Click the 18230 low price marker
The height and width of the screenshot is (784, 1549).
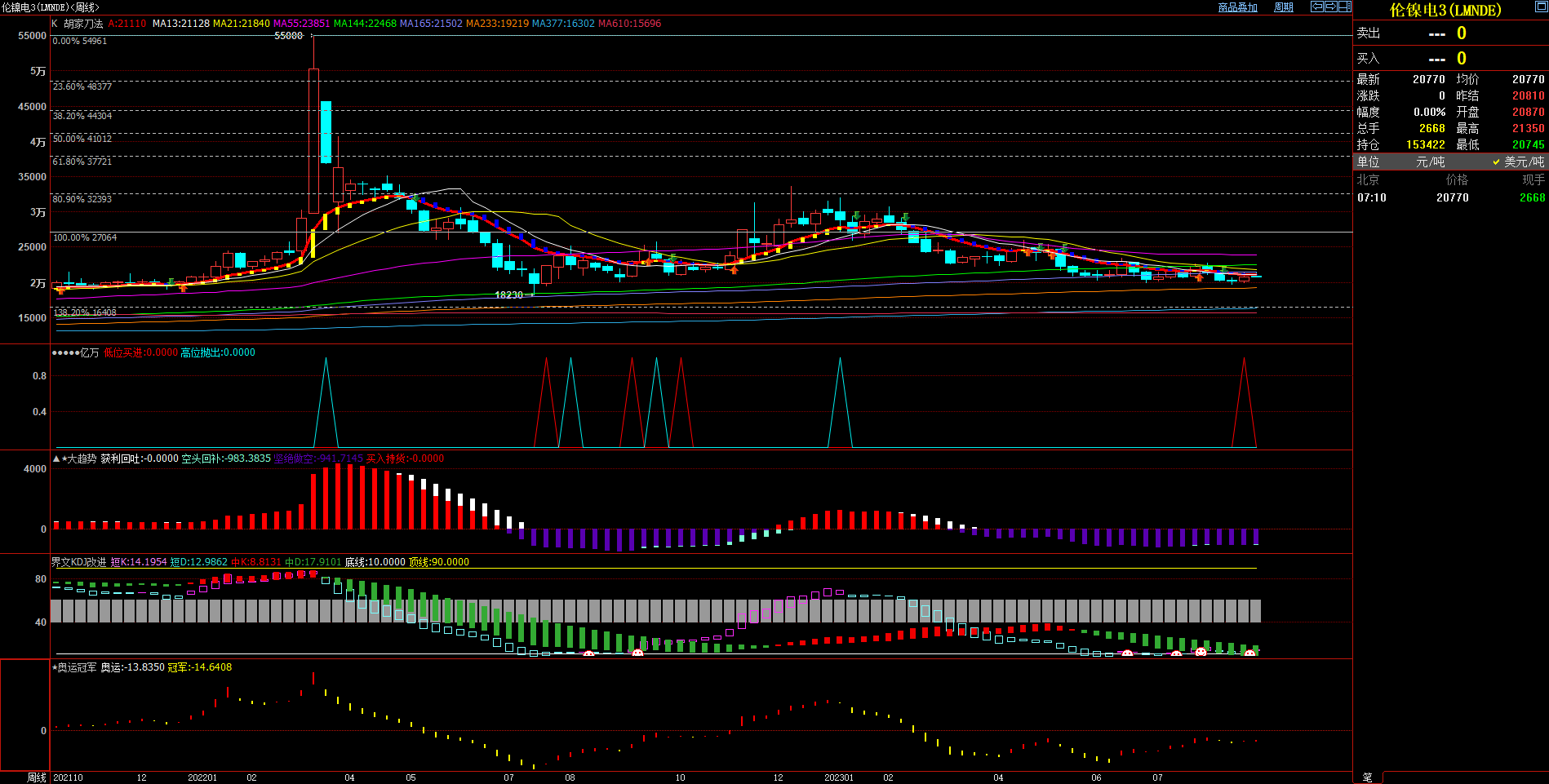tap(508, 295)
